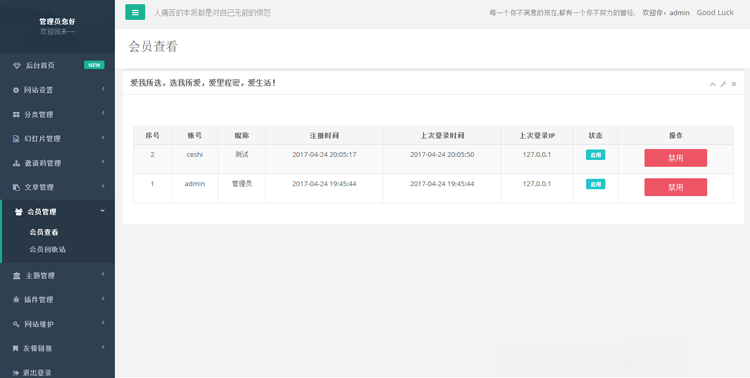Toggle the sidebar with the green hamburger button
Screen dimensions: 750x378
point(135,12)
